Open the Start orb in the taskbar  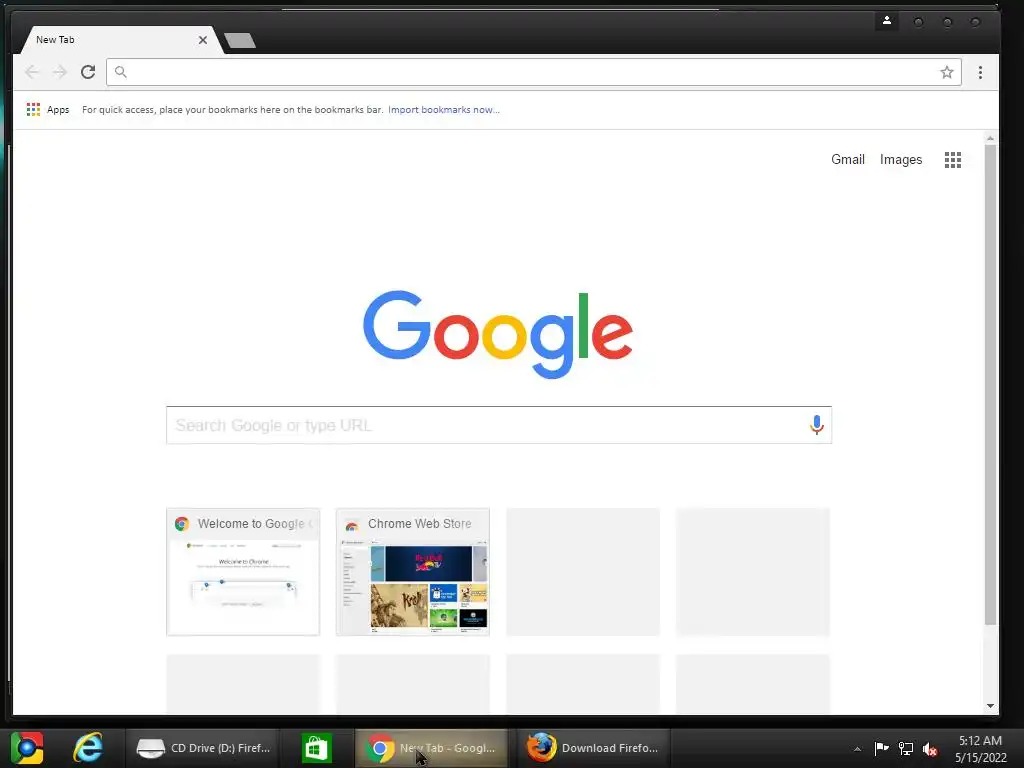click(27, 748)
